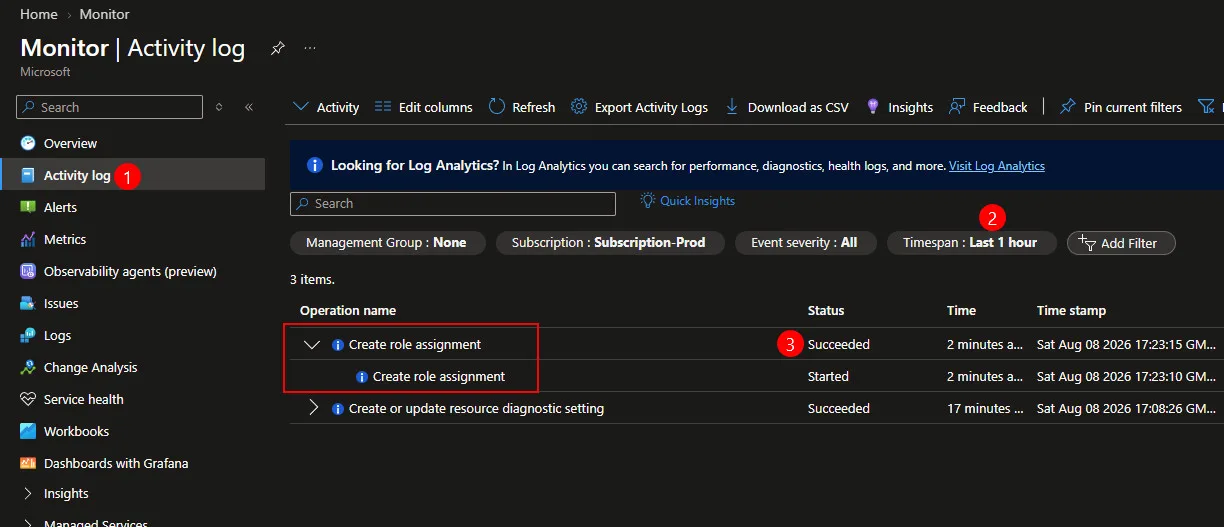Change the Event severity filter
The width and height of the screenshot is (1224, 527).
(x=804, y=243)
